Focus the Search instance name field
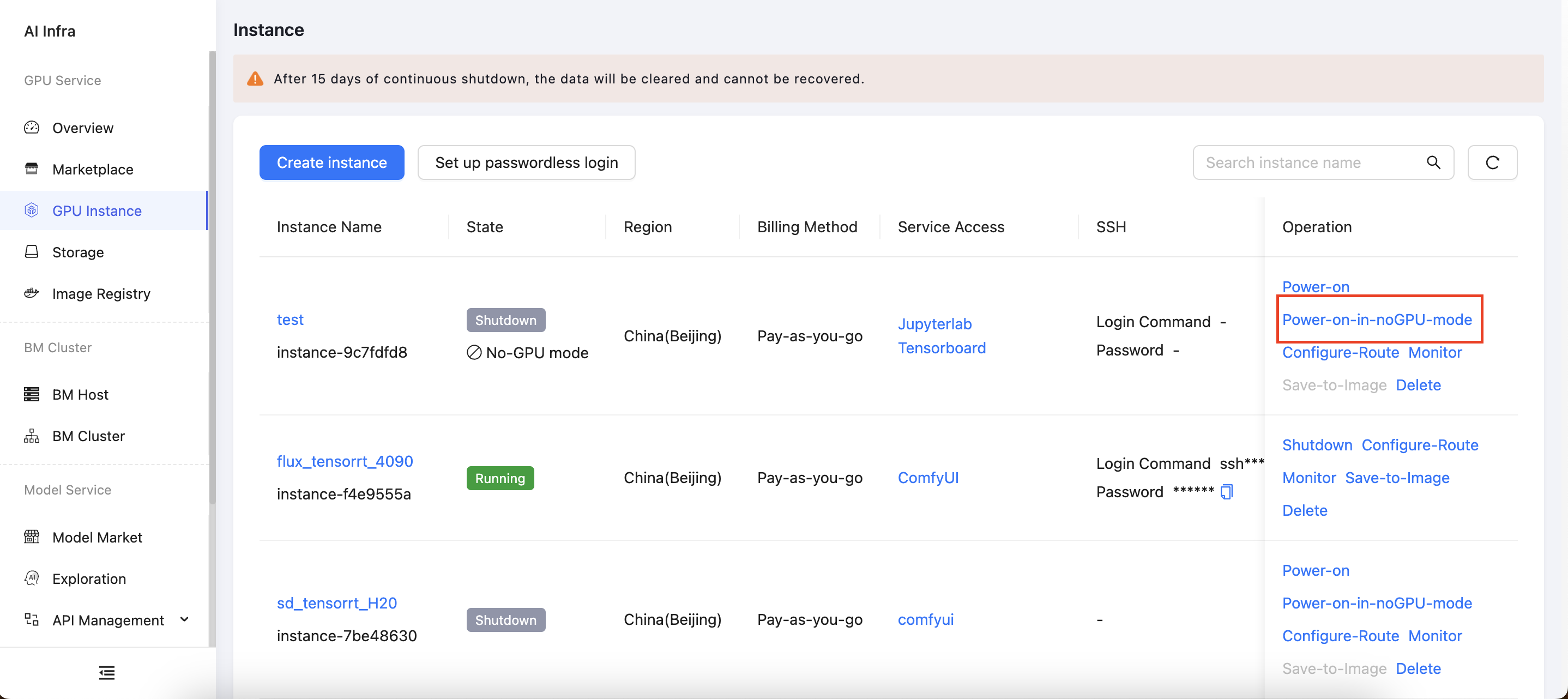The image size is (1568, 699). (x=1323, y=162)
